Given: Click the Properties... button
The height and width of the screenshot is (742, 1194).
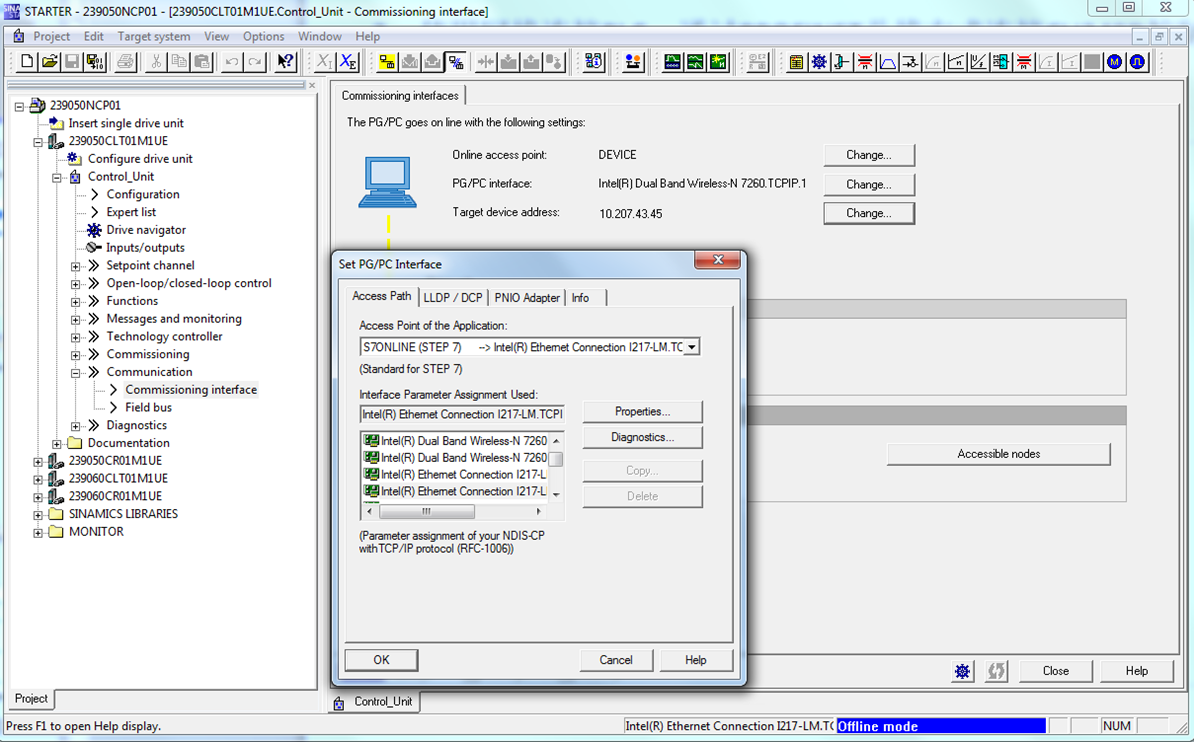Looking at the screenshot, I should [x=642, y=412].
